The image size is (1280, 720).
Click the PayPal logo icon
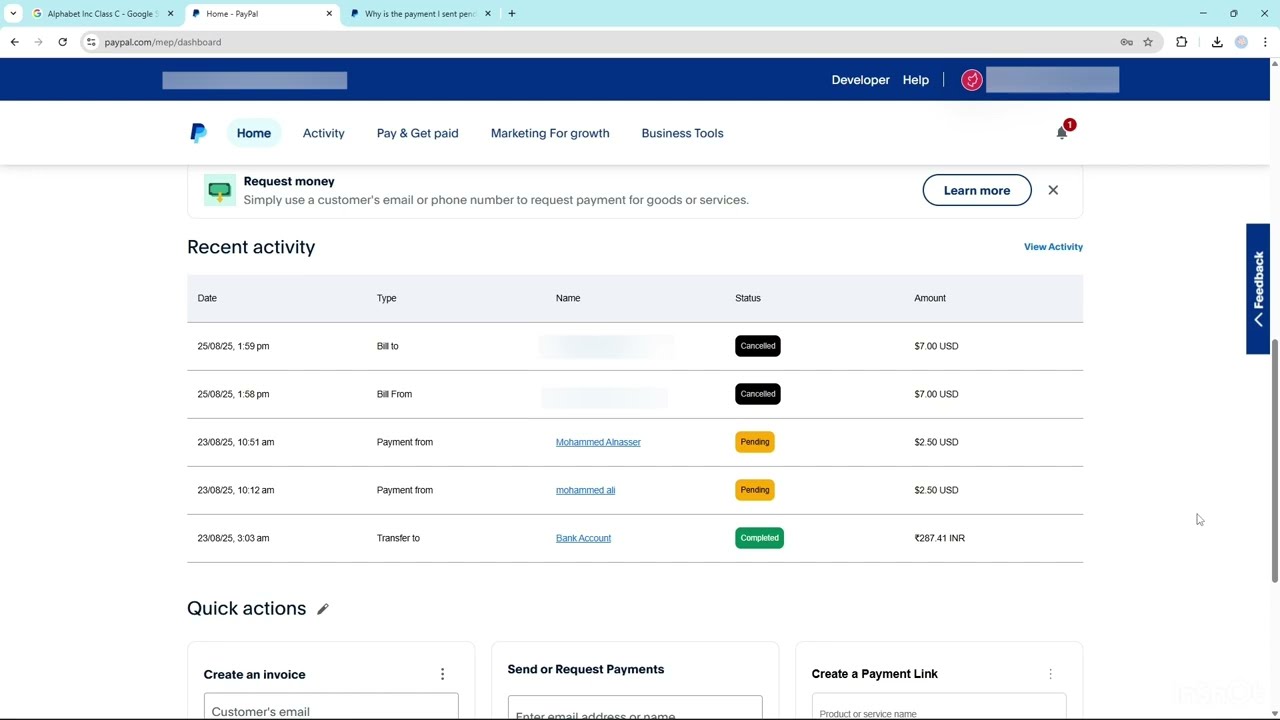(198, 133)
